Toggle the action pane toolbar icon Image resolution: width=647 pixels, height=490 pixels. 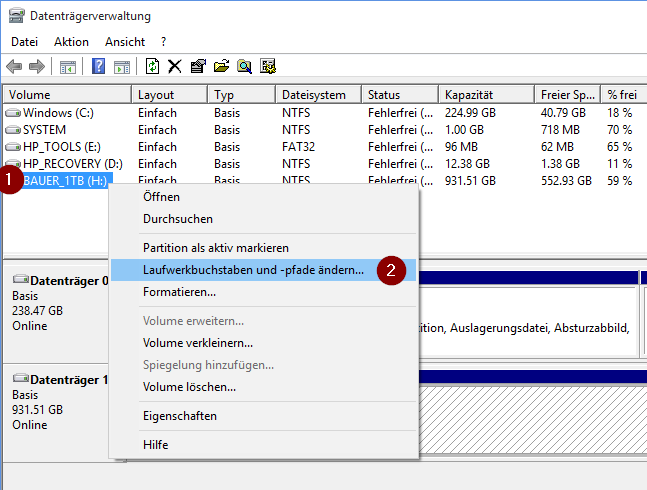[x=122, y=66]
